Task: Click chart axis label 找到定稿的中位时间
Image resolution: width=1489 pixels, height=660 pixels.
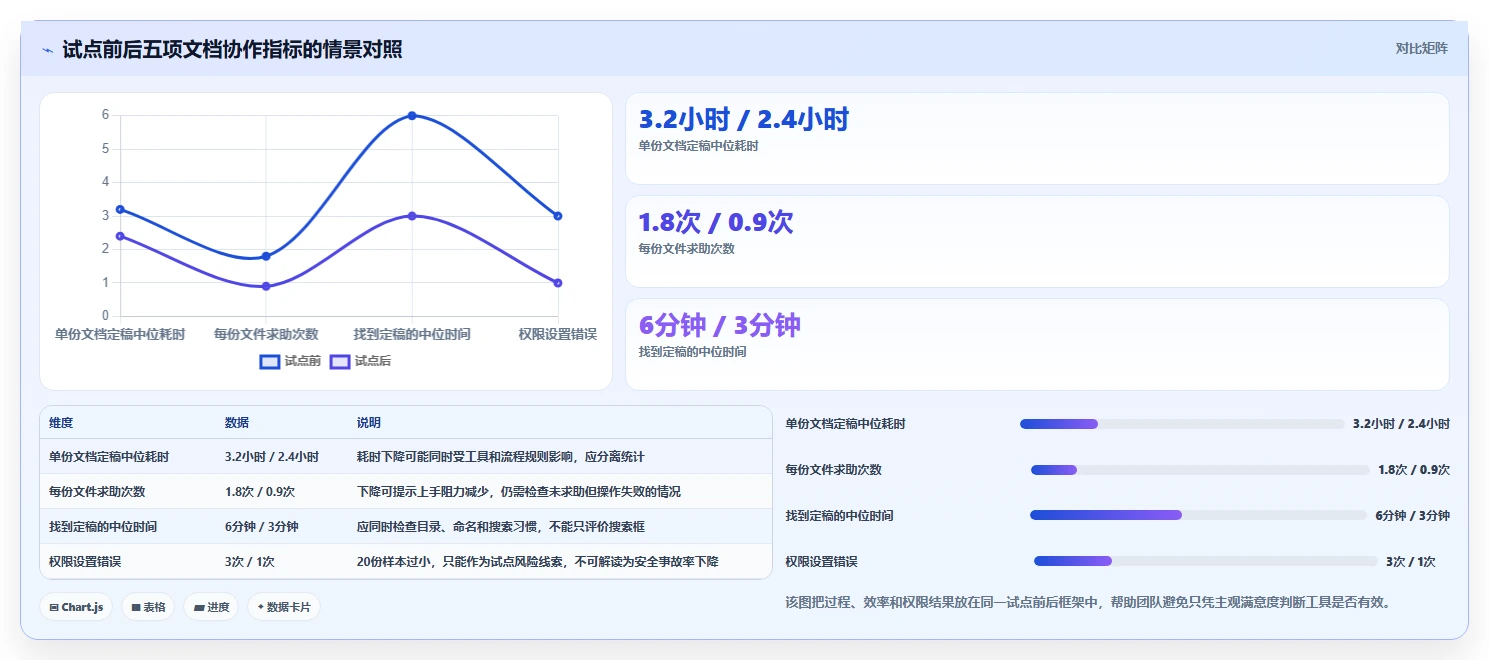Action: coord(412,334)
